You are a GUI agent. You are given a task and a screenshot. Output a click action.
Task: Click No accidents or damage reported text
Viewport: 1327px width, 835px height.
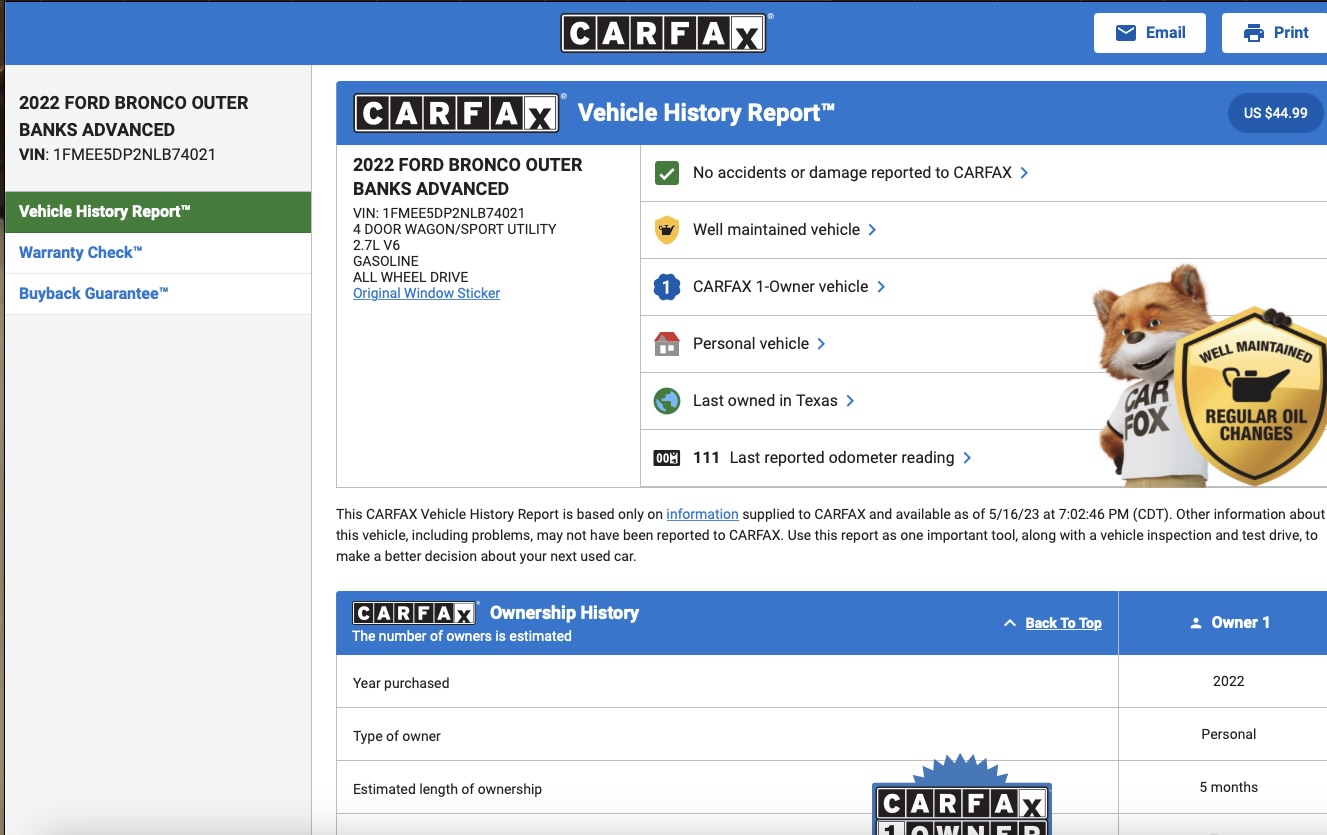click(x=852, y=173)
